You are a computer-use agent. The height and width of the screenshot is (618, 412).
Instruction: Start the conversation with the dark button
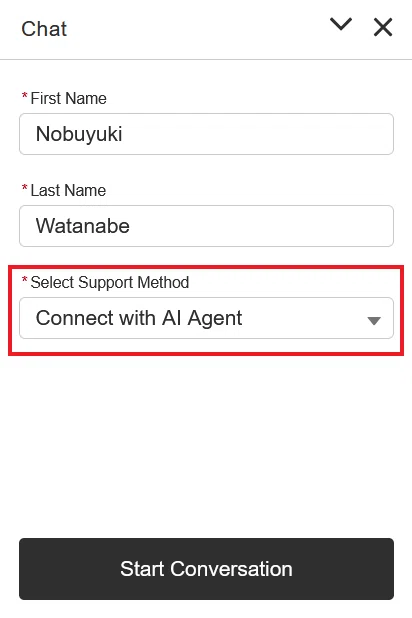pos(206,569)
